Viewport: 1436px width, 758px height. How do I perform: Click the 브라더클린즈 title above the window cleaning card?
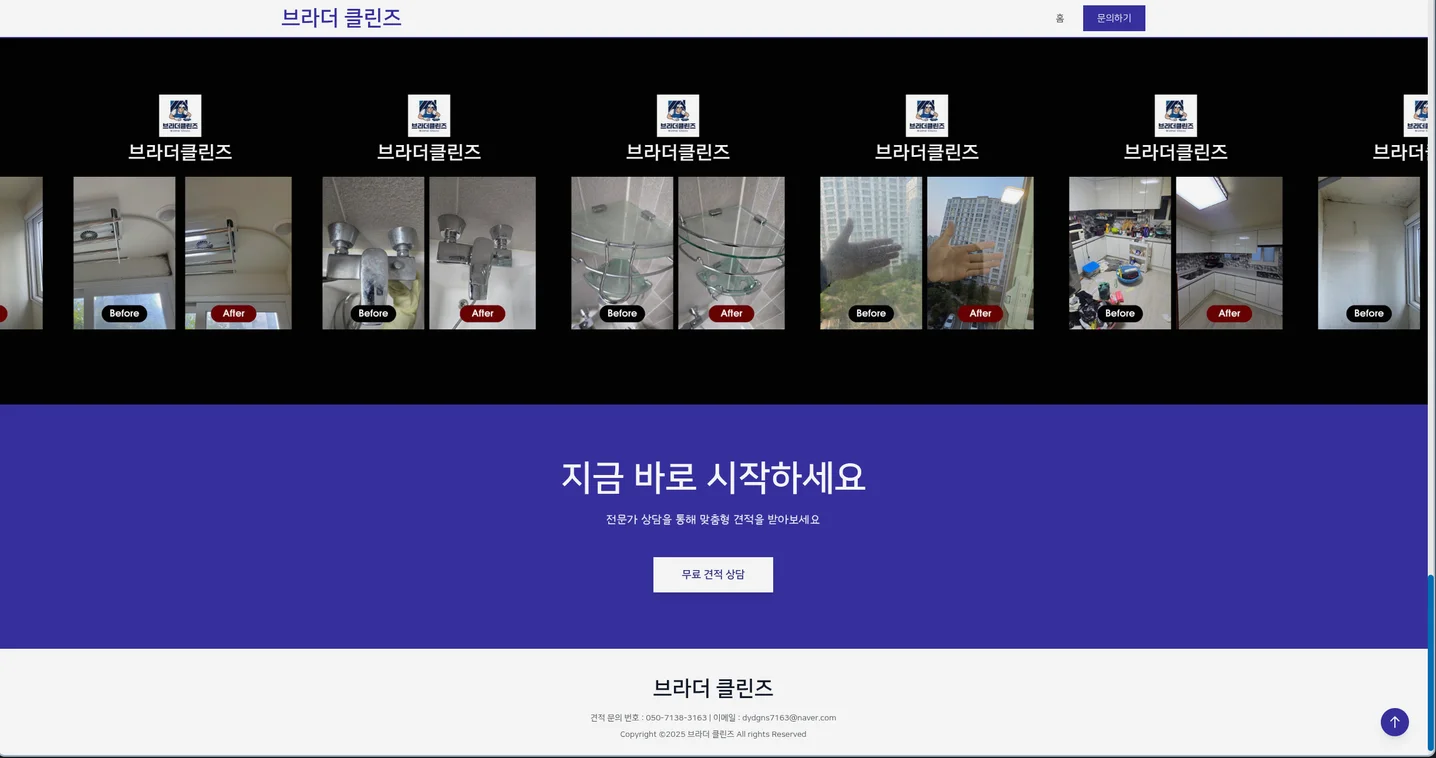coord(927,152)
